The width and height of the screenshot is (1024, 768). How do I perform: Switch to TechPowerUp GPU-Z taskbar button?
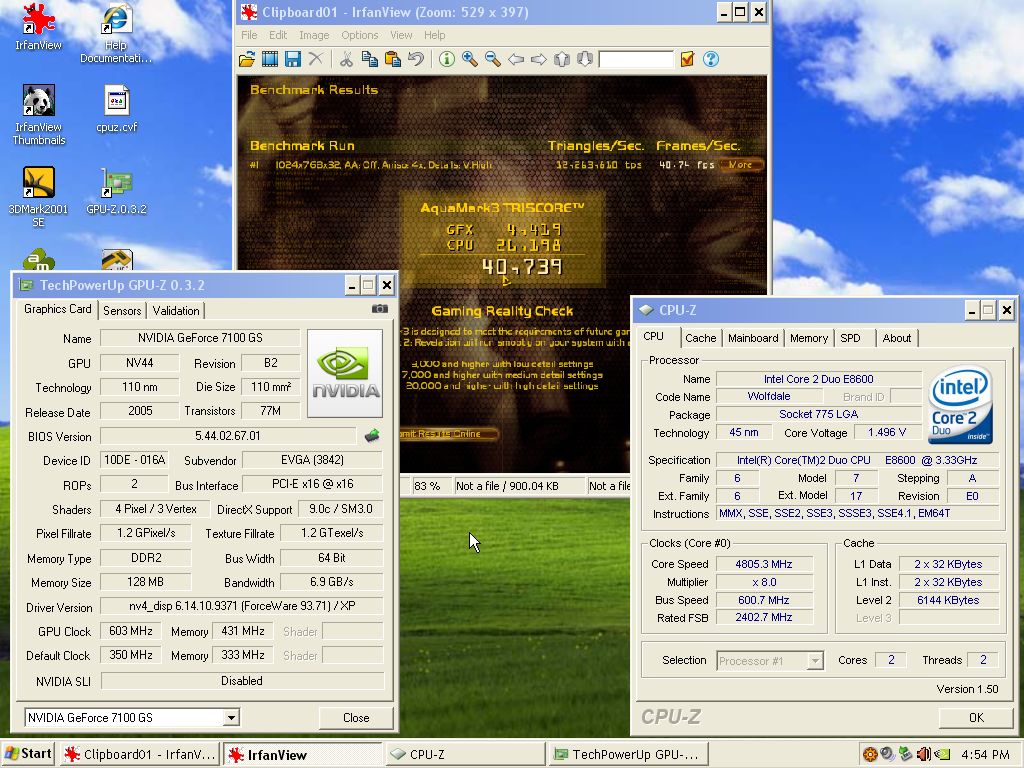click(x=628, y=754)
